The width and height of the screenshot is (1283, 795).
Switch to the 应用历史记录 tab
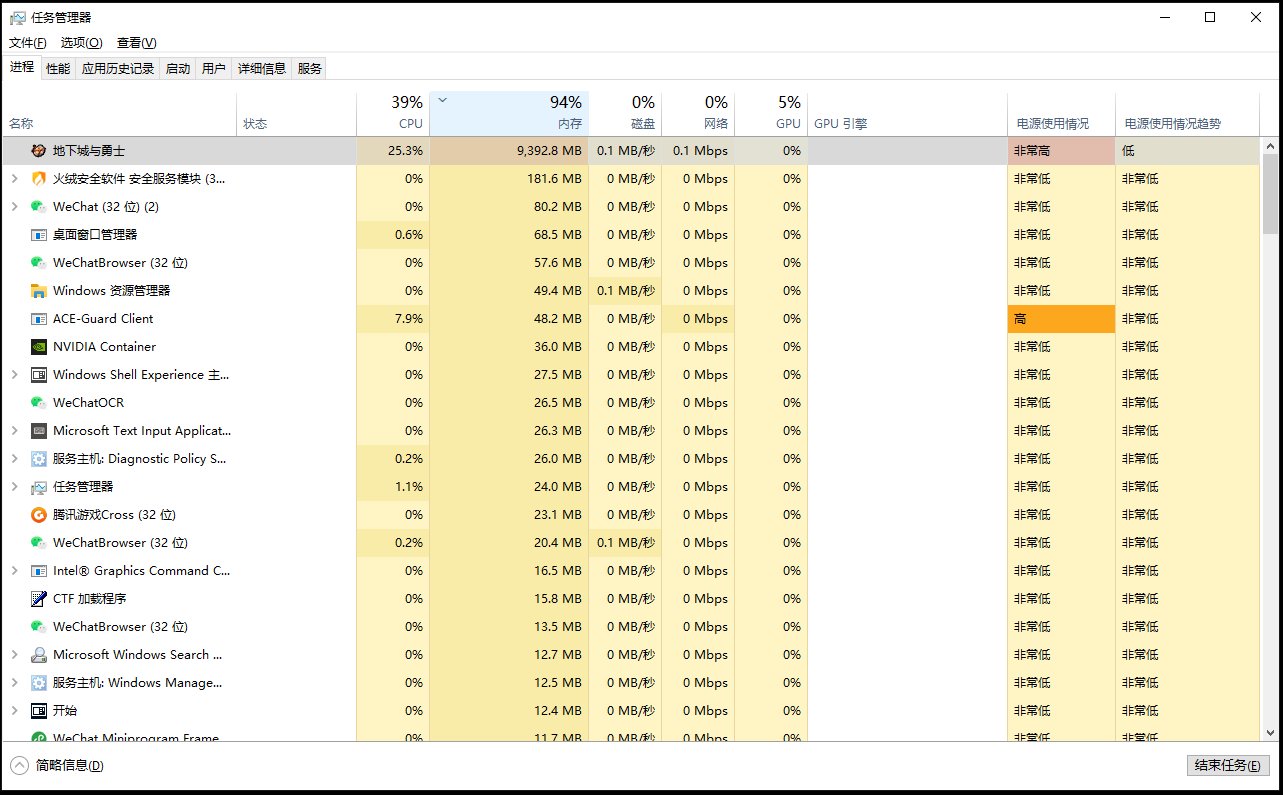click(118, 68)
